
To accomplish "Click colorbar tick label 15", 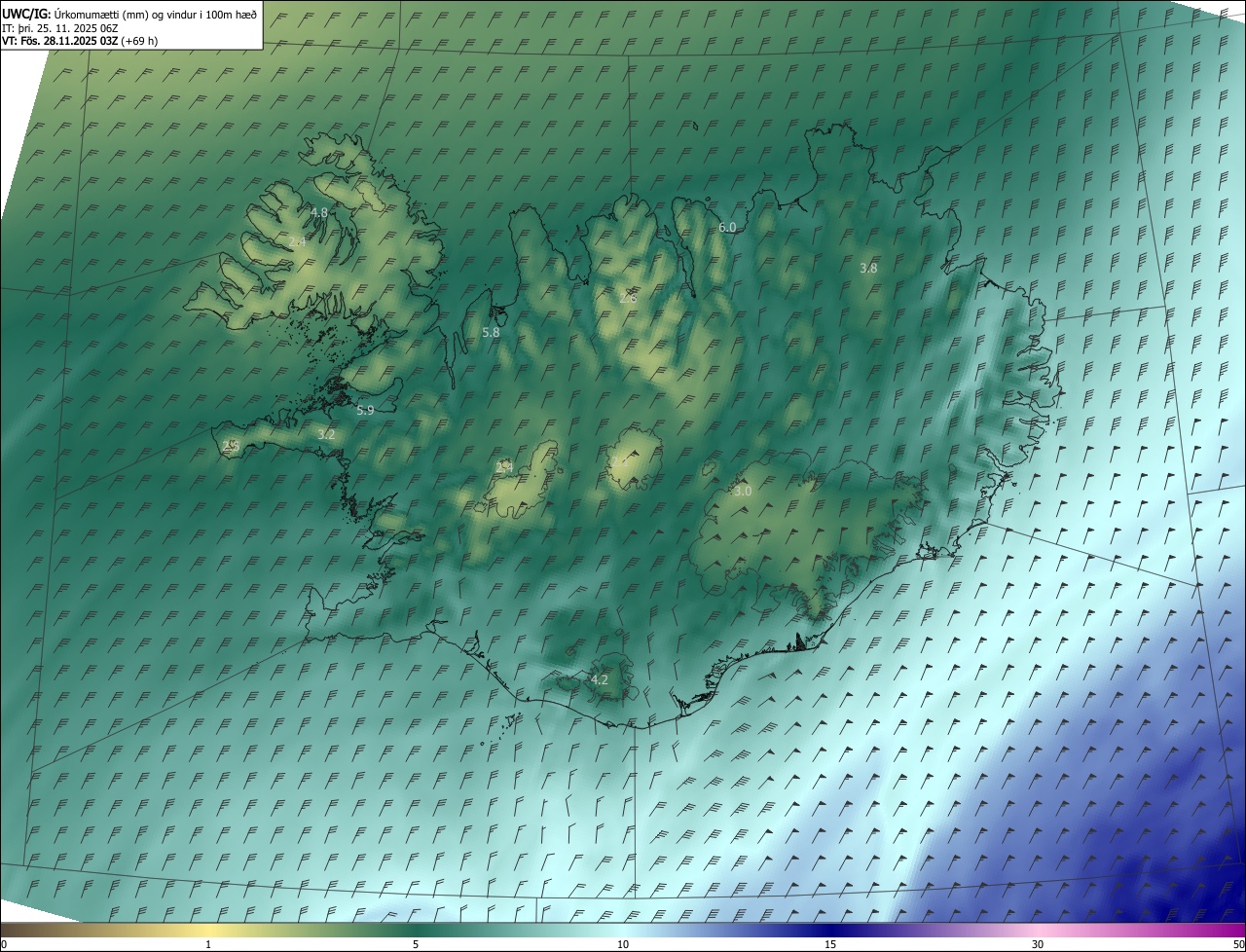I will point(830,944).
